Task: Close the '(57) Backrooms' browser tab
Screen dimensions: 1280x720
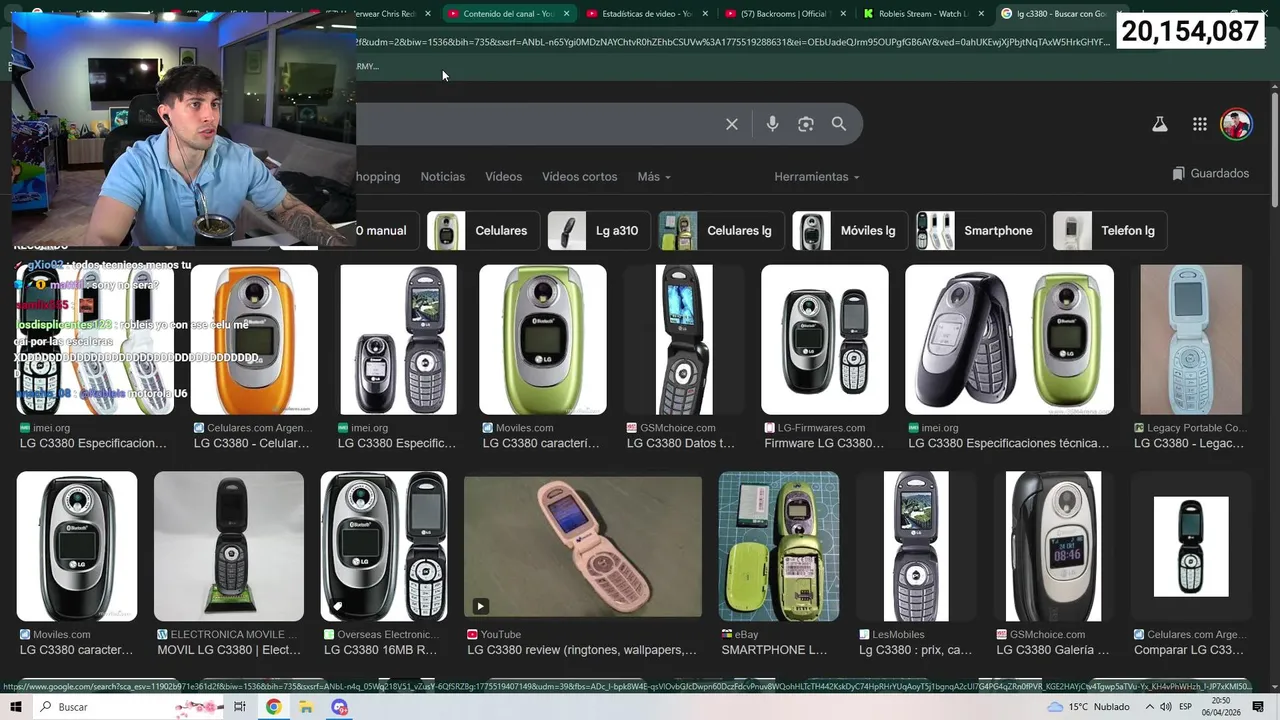Action: click(x=843, y=14)
